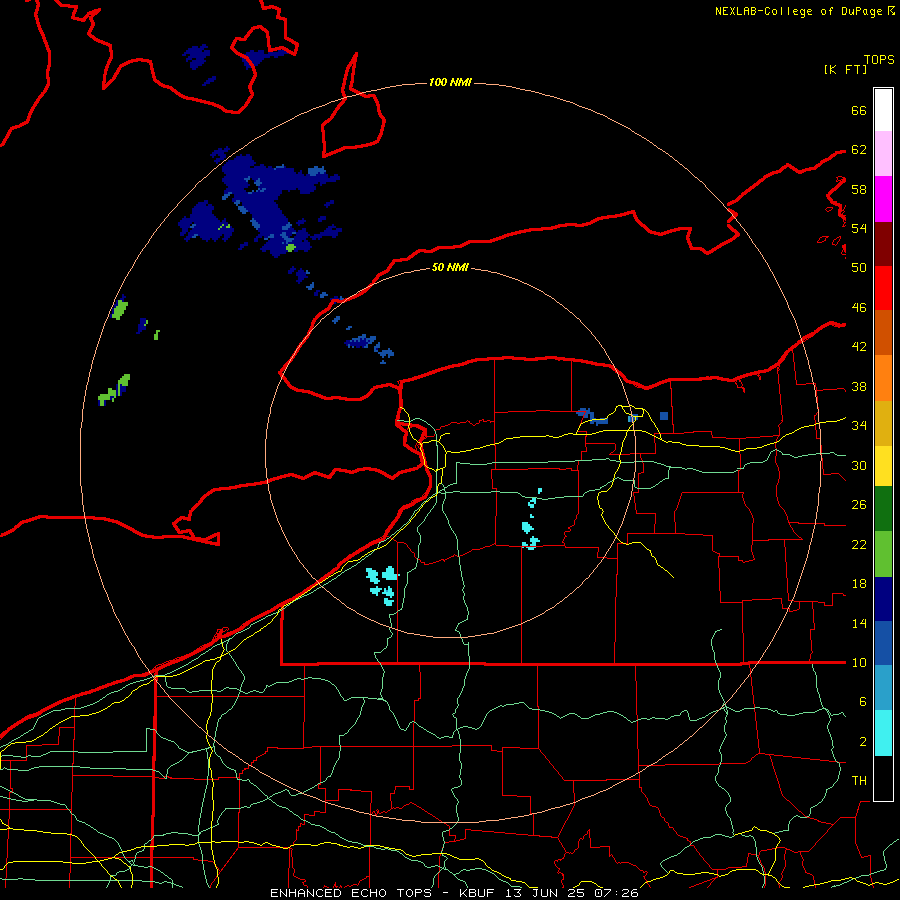Click the '62' legend value

pos(859,150)
